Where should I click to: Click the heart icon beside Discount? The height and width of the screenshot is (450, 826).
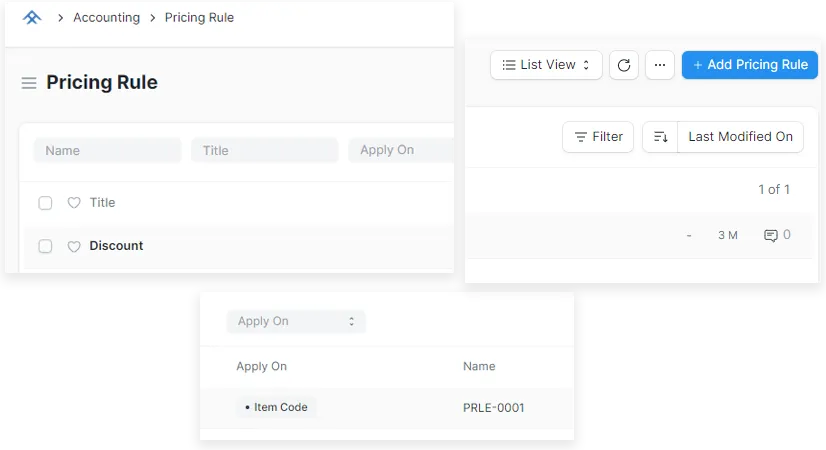pos(73,246)
